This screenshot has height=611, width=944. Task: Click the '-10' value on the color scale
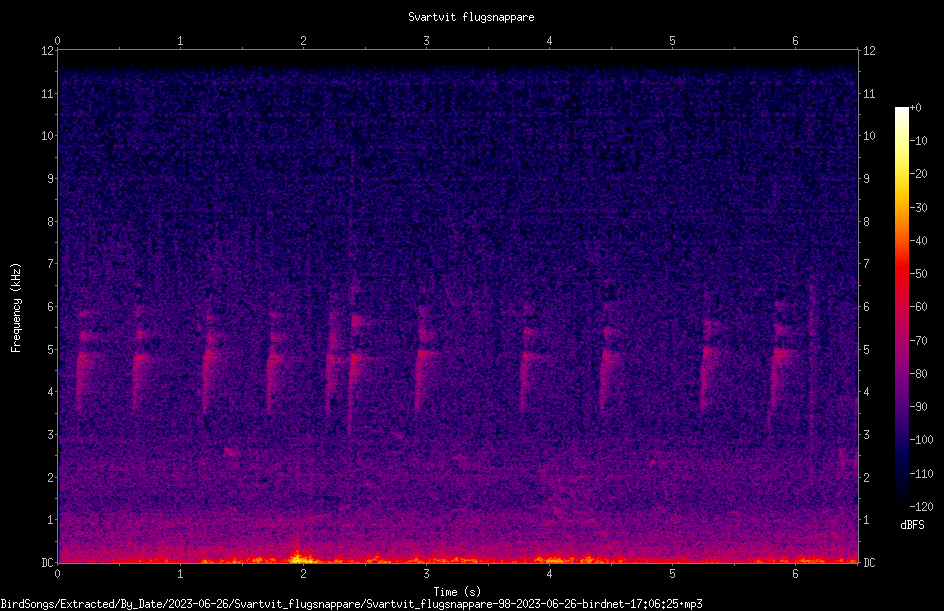click(918, 141)
